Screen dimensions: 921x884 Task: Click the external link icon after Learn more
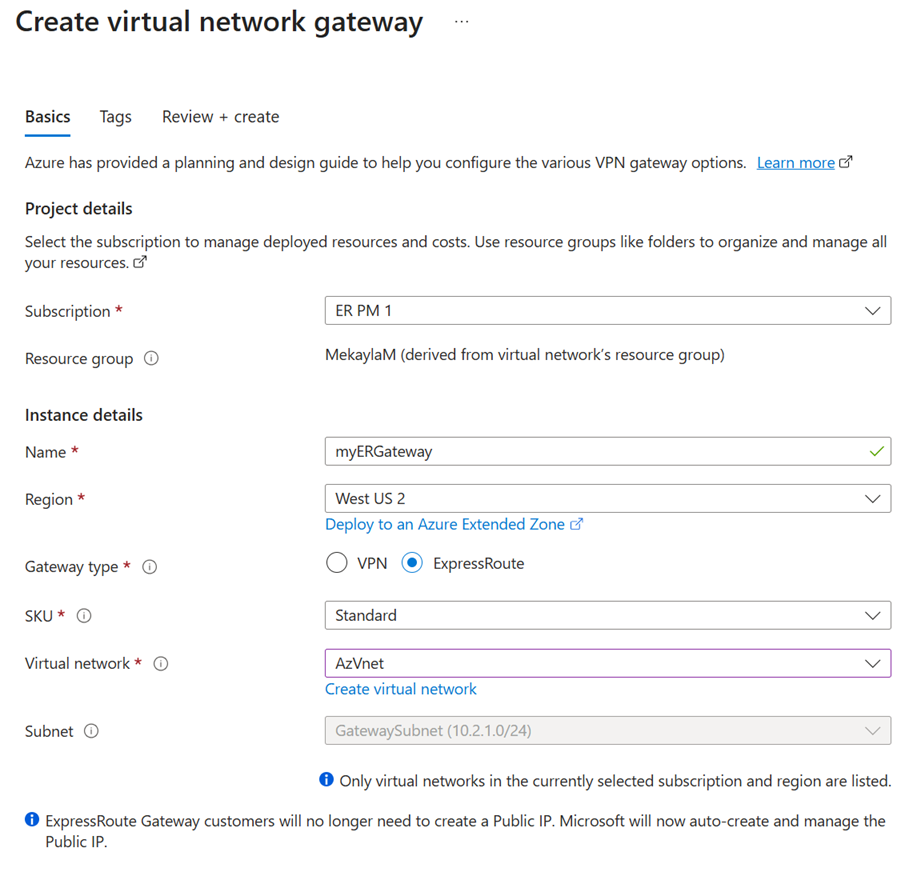pos(844,161)
